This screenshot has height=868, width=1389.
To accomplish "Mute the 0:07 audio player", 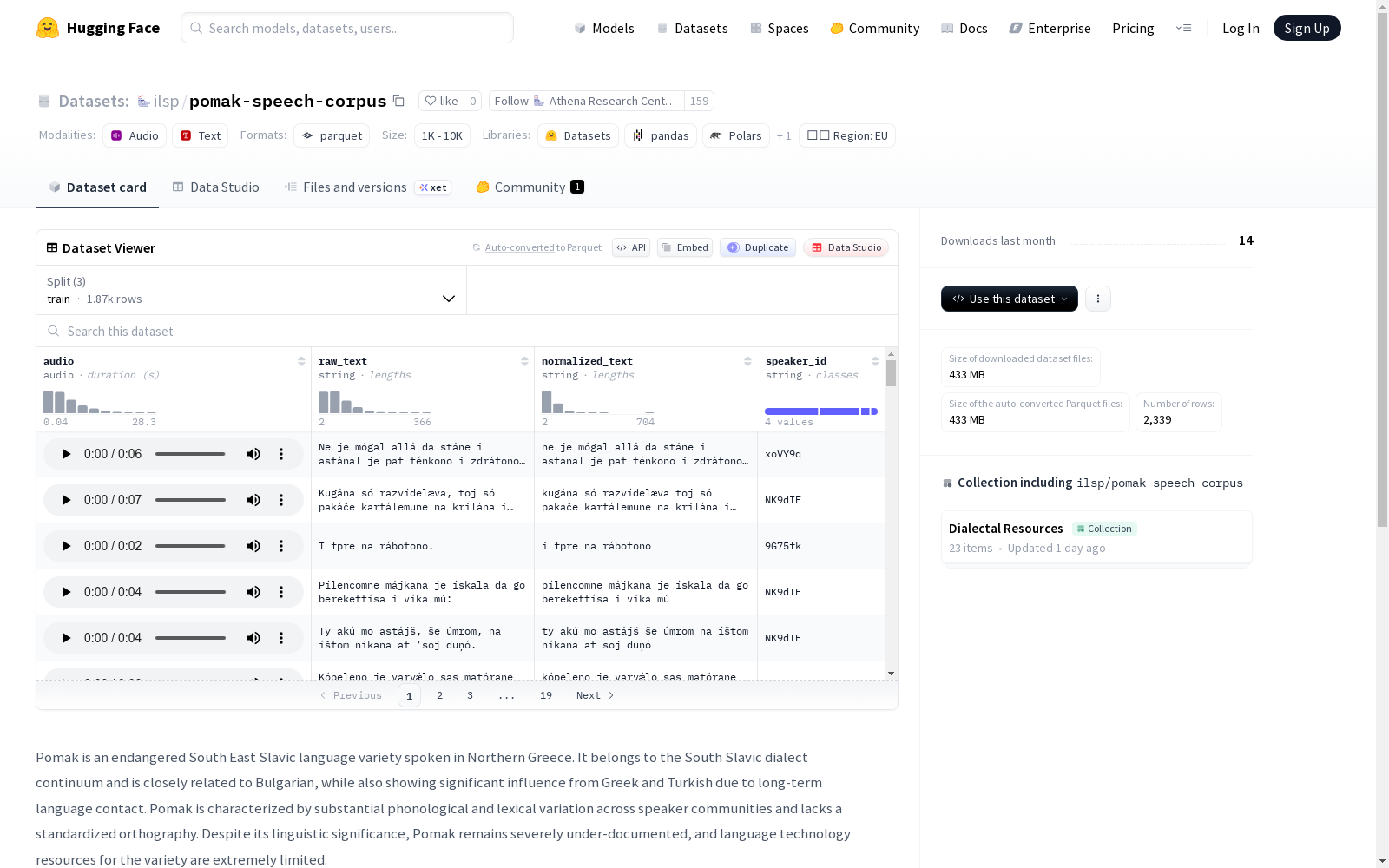I will pos(253,500).
